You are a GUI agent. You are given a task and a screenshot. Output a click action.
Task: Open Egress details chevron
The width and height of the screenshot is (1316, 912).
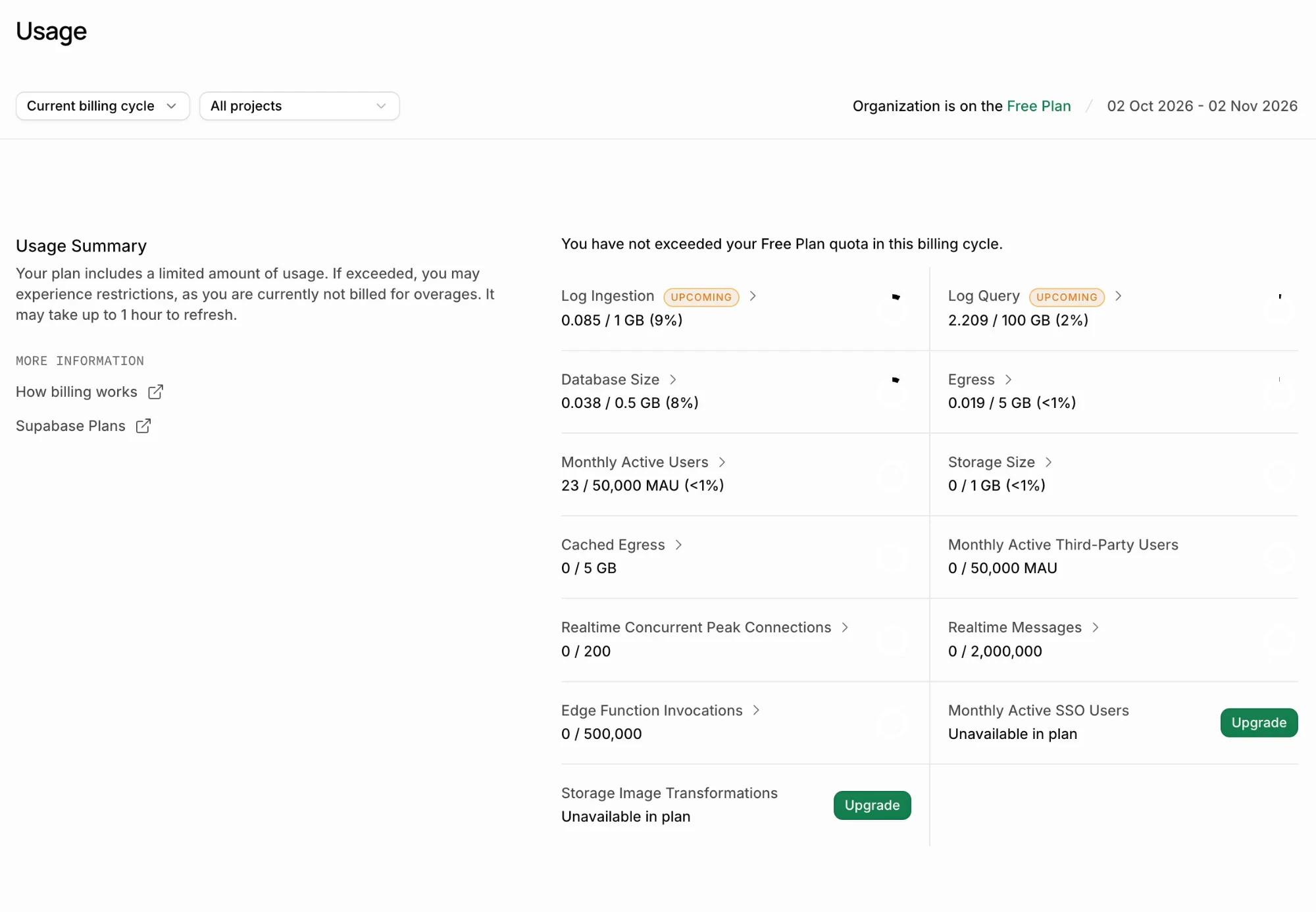click(1008, 380)
